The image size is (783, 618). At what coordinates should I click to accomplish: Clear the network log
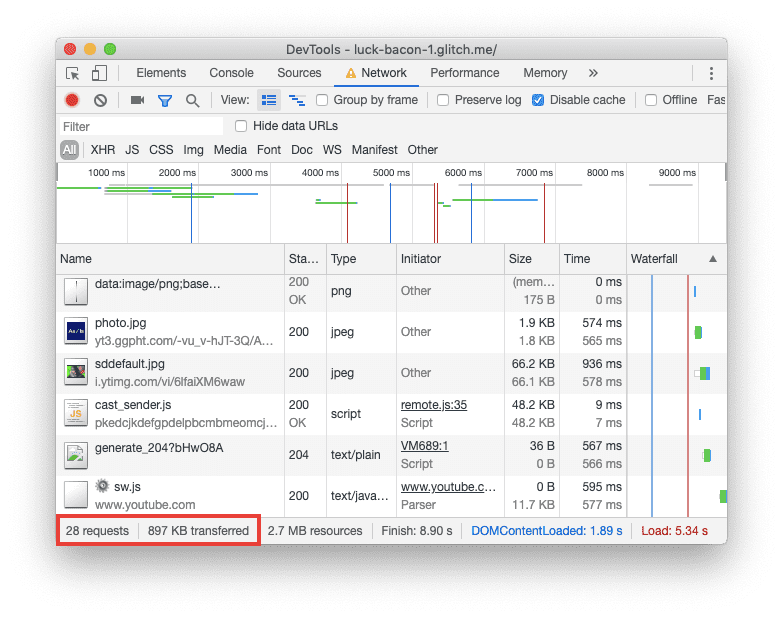pyautogui.click(x=100, y=100)
